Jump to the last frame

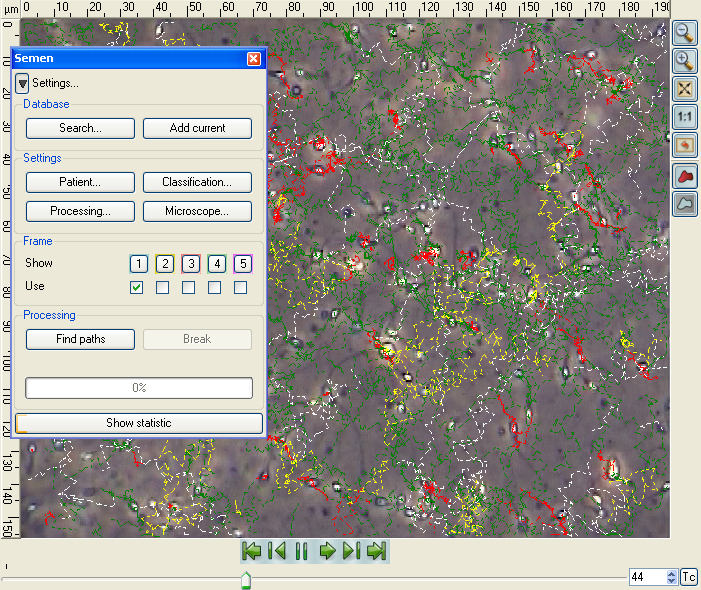point(376,551)
